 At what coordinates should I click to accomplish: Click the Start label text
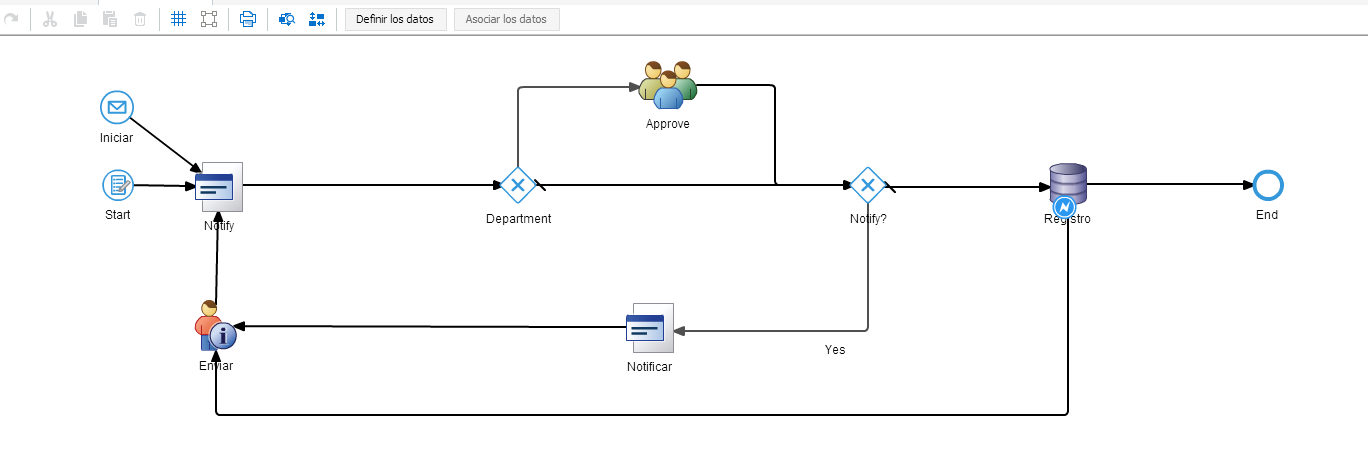(x=118, y=214)
